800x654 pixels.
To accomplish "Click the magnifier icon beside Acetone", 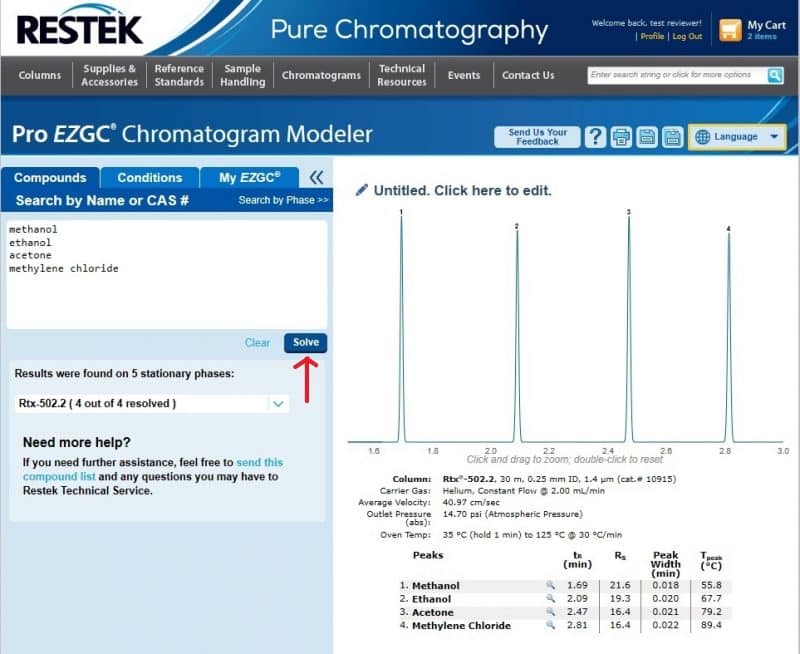I will point(551,612).
